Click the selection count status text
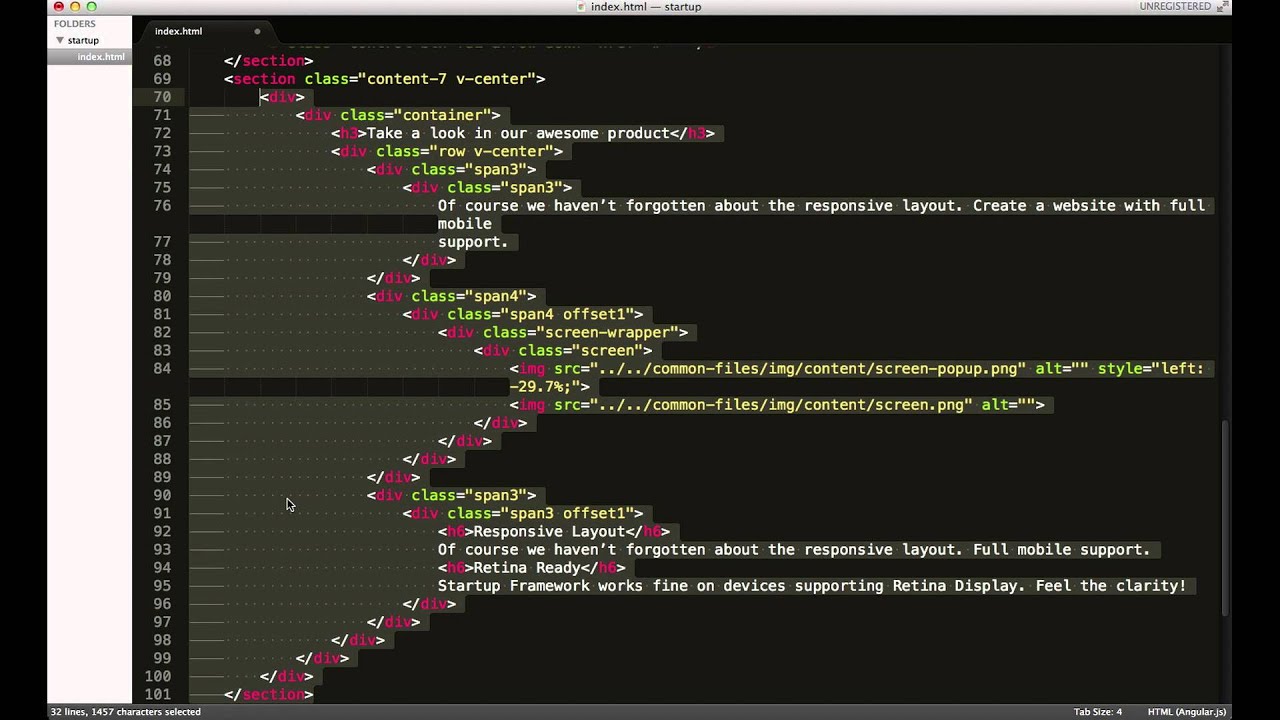 pos(126,712)
